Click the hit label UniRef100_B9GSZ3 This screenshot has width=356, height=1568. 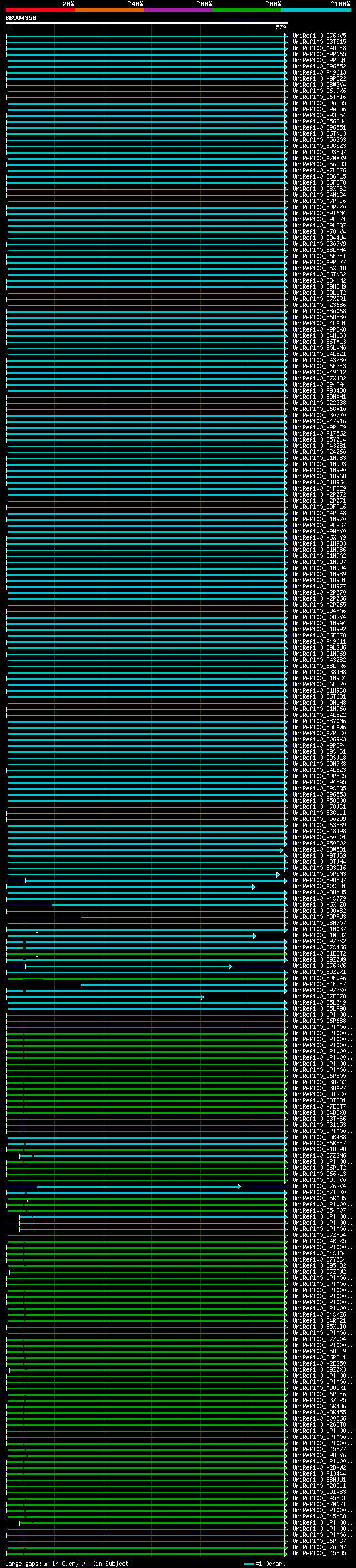point(319,146)
